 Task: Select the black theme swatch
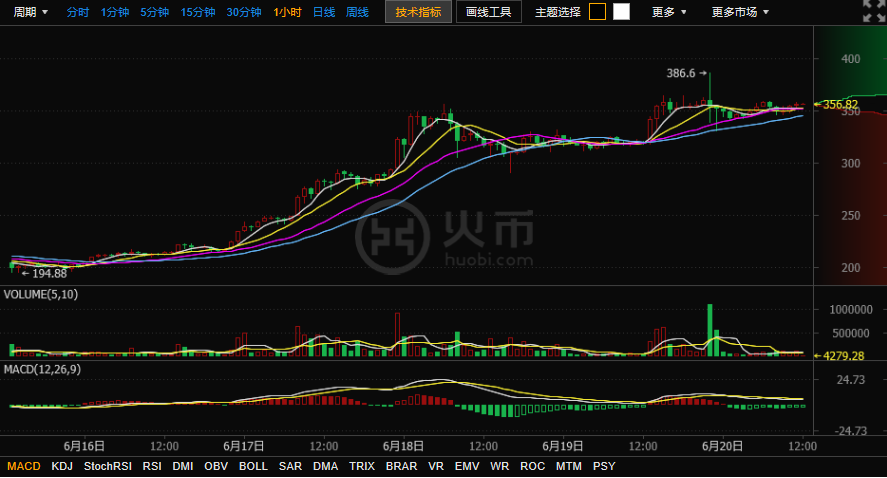coord(597,12)
